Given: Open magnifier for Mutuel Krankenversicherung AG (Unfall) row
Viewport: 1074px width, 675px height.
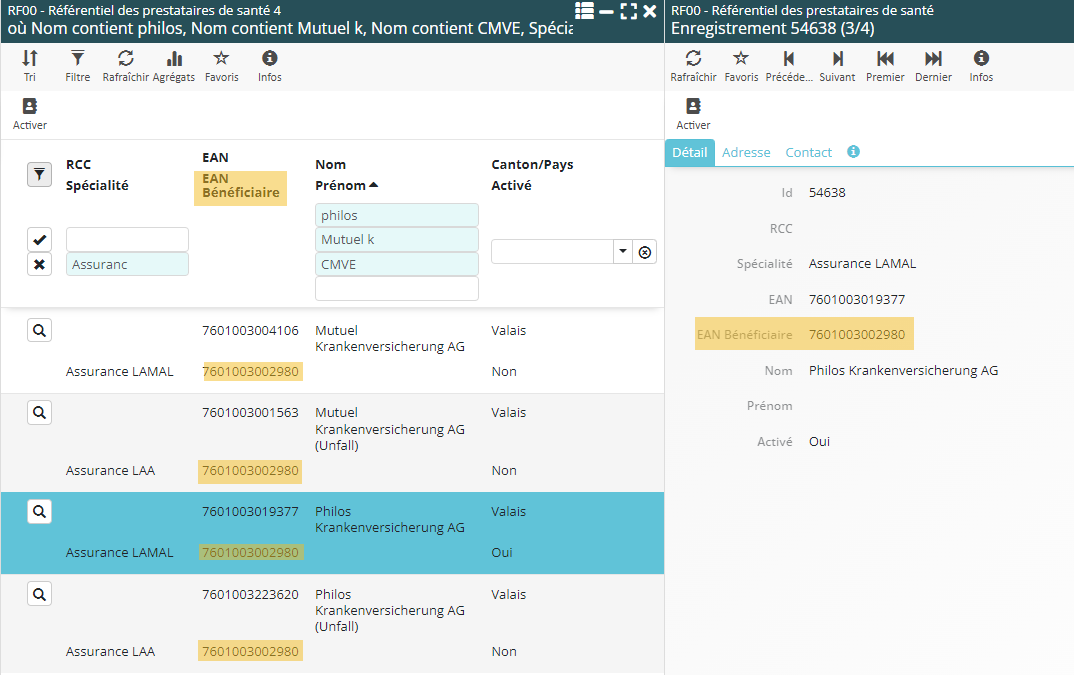Looking at the screenshot, I should [39, 413].
